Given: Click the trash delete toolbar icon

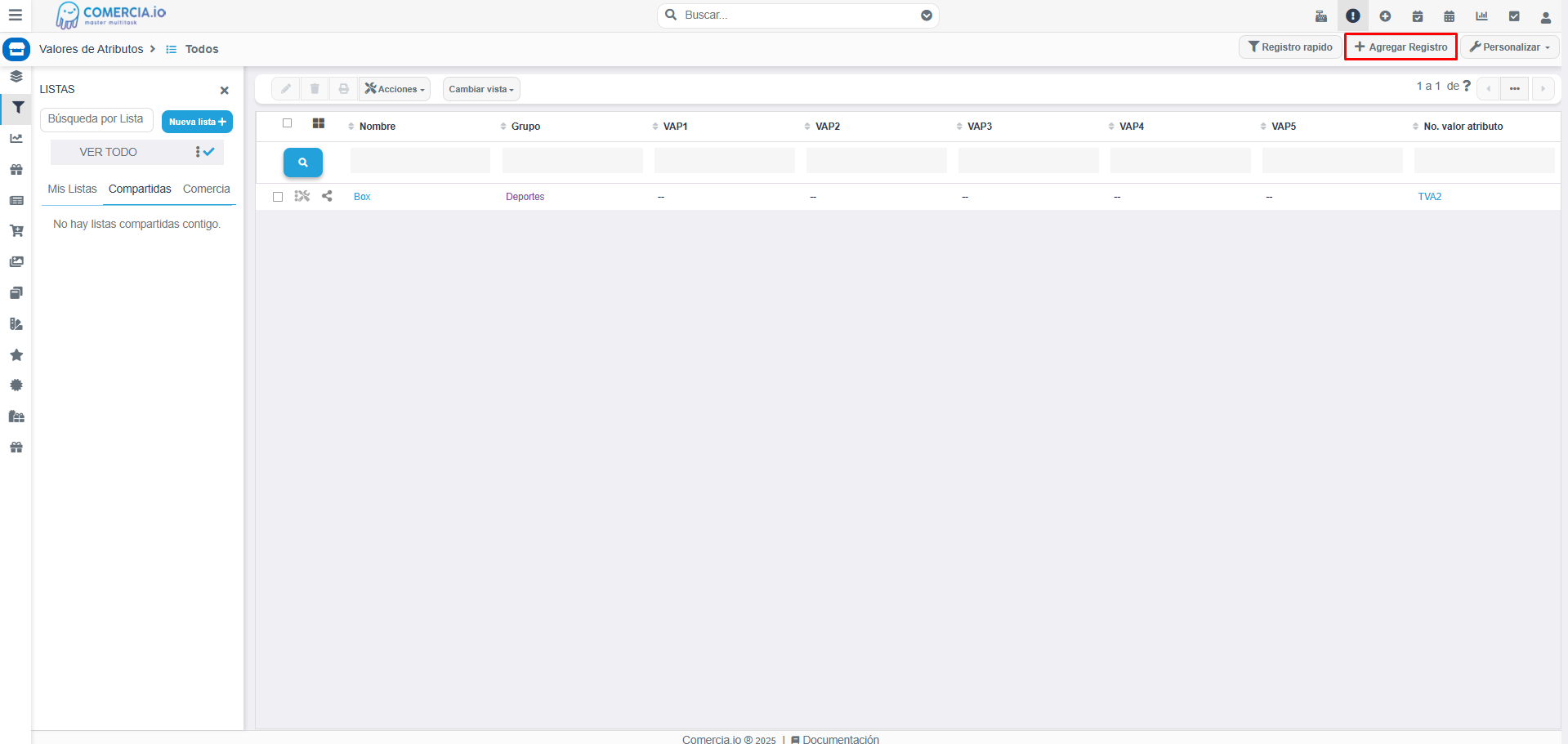Looking at the screenshot, I should tap(315, 89).
